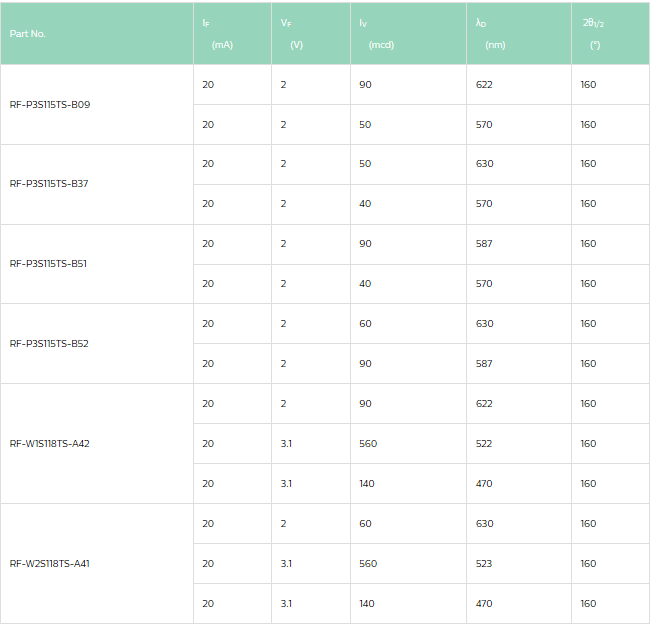The image size is (650, 624).
Task: Click the 622 wavelength cell for RF-P3S115TS-B09
Action: pos(484,85)
